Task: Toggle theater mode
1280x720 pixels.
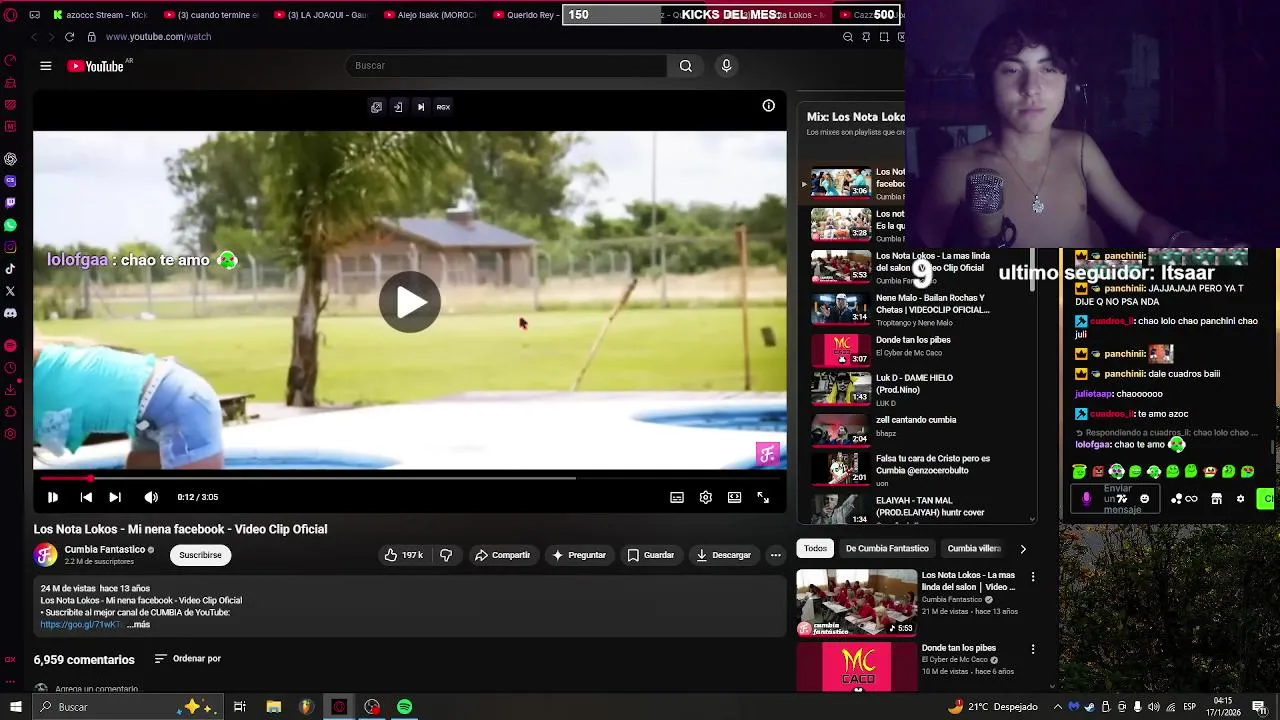Action: (x=734, y=497)
